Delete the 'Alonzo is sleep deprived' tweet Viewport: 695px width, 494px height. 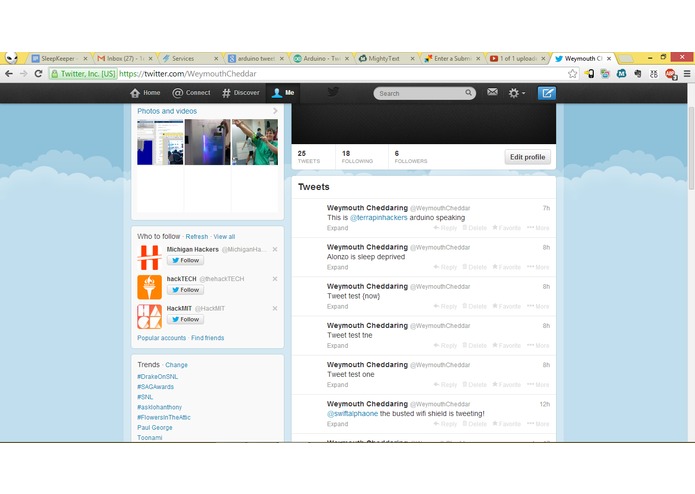pos(475,267)
